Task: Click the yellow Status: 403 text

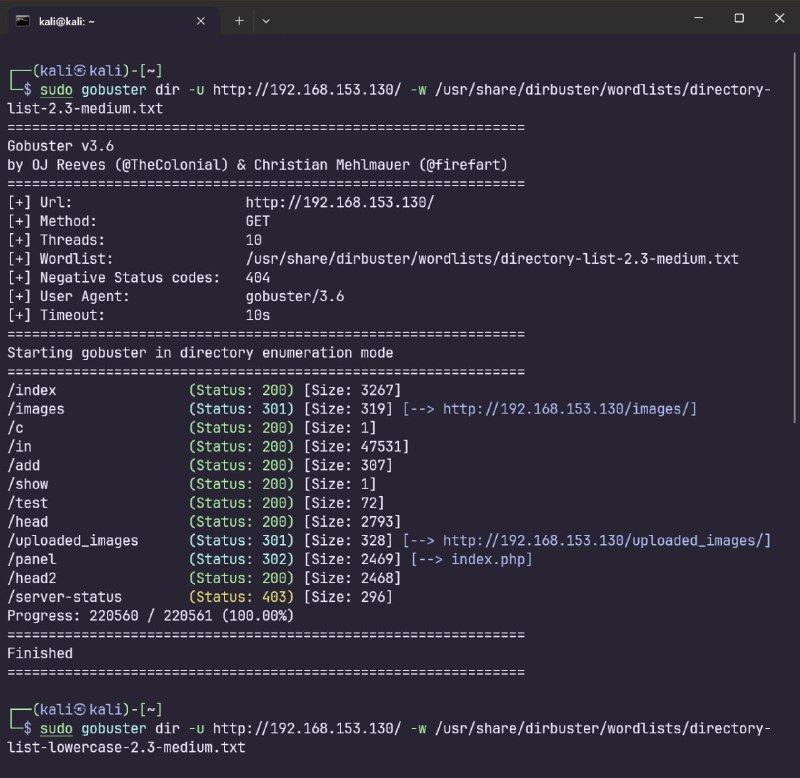Action: coord(241,597)
